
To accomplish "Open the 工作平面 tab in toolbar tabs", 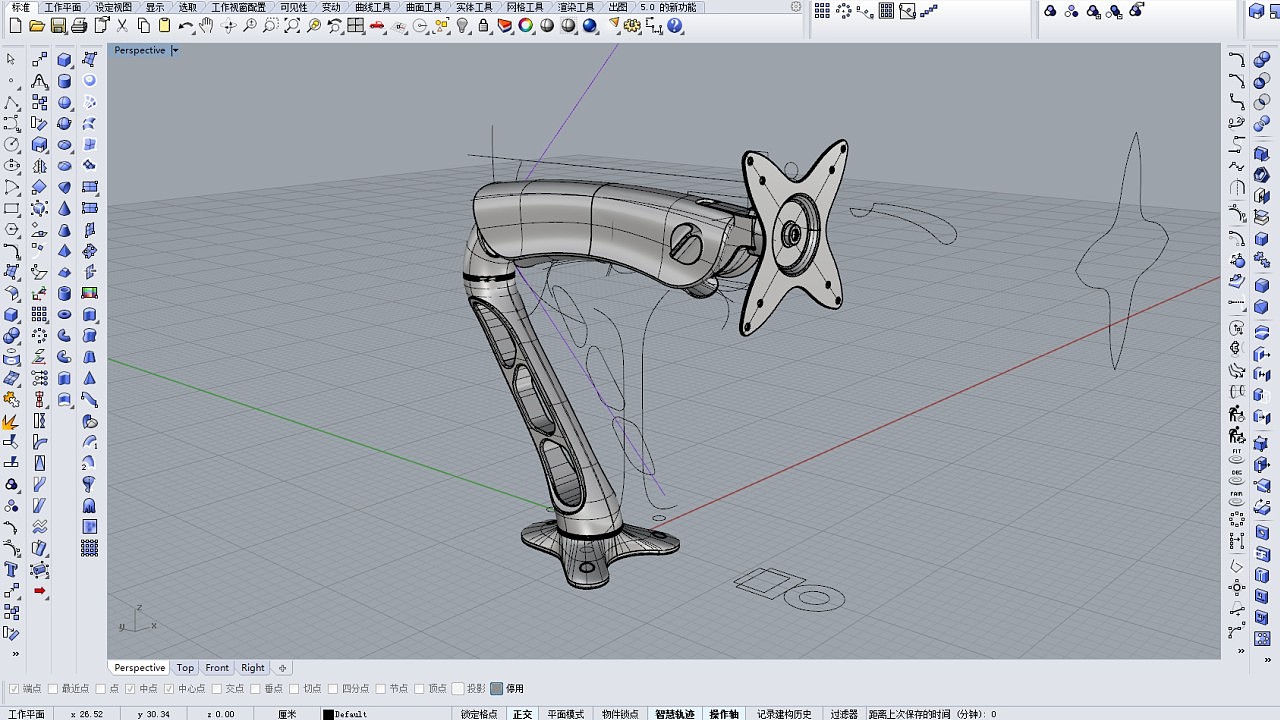I will point(63,7).
